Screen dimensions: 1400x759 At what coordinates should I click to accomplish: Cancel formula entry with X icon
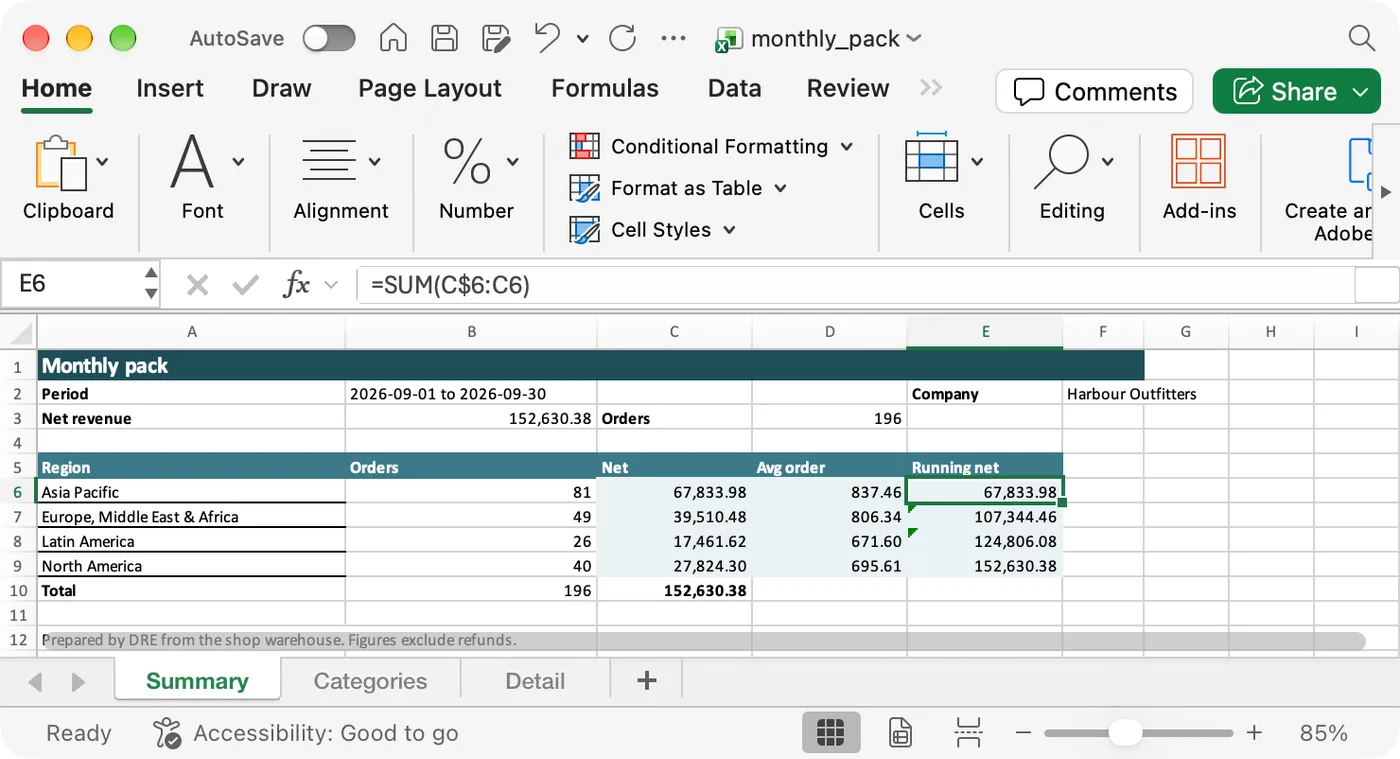coord(197,285)
